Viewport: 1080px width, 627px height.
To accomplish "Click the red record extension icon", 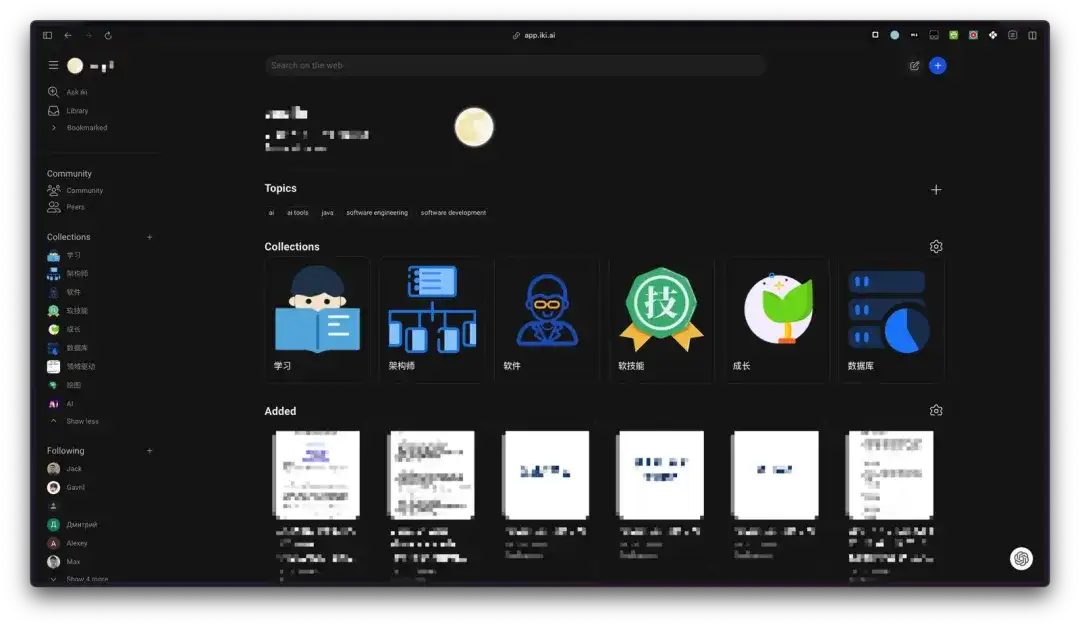I will coord(973,35).
